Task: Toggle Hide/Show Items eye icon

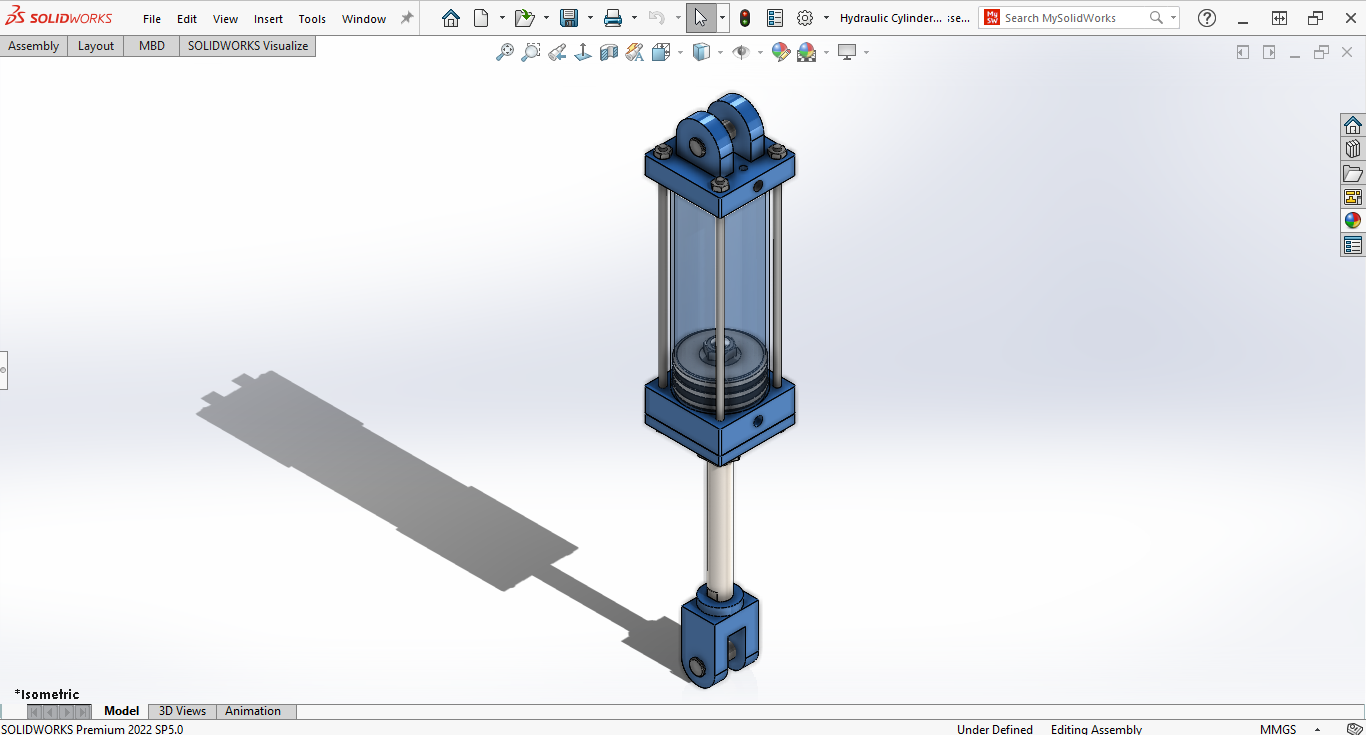Action: pyautogui.click(x=741, y=52)
